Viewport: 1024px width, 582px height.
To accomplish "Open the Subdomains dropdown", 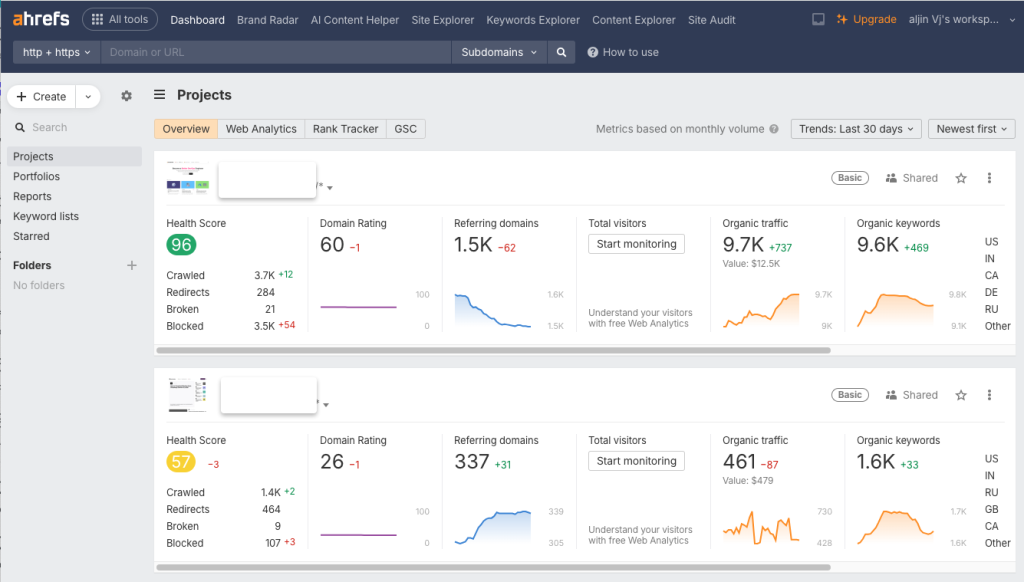I will [x=499, y=52].
